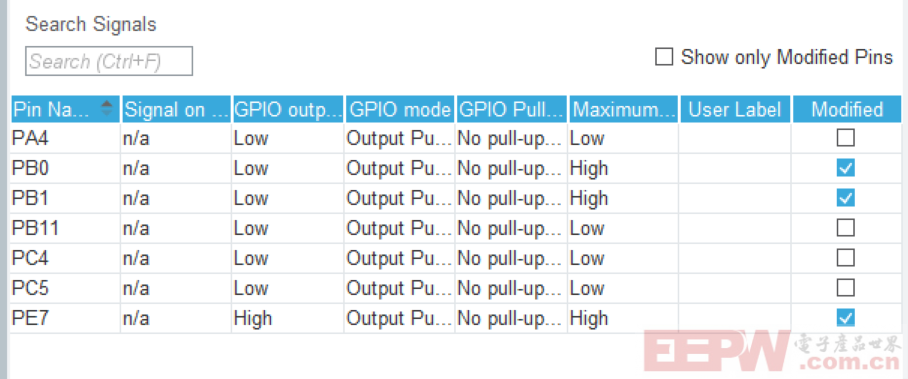Tick the Modified checkbox for PA4

click(x=845, y=138)
